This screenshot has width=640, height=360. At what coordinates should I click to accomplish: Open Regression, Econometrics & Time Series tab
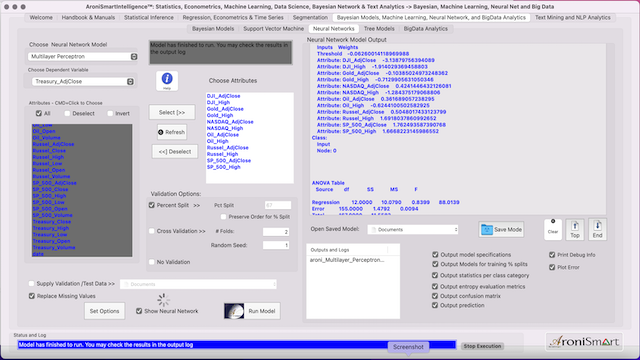pos(233,18)
